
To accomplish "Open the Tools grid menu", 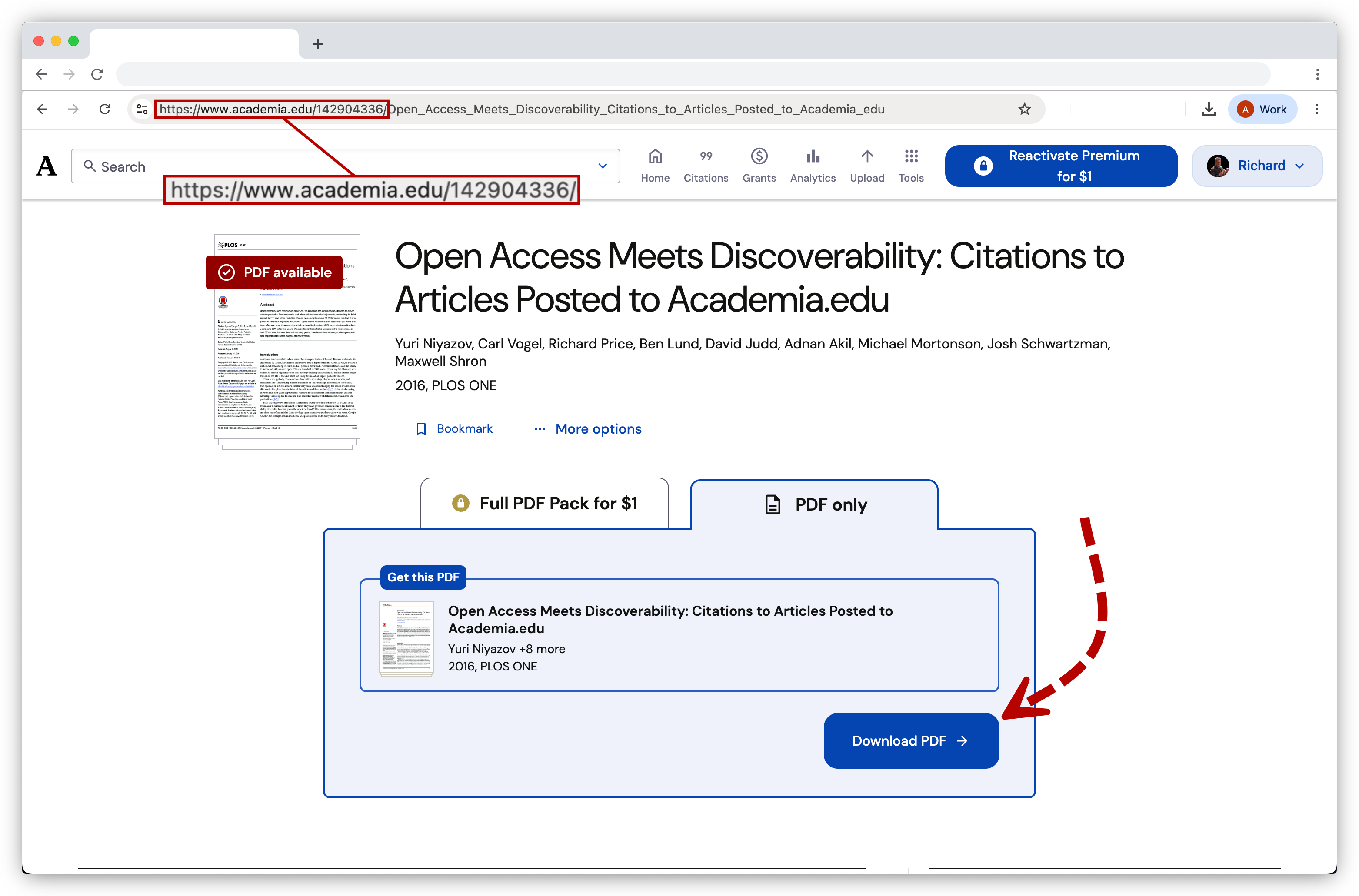I will (911, 165).
